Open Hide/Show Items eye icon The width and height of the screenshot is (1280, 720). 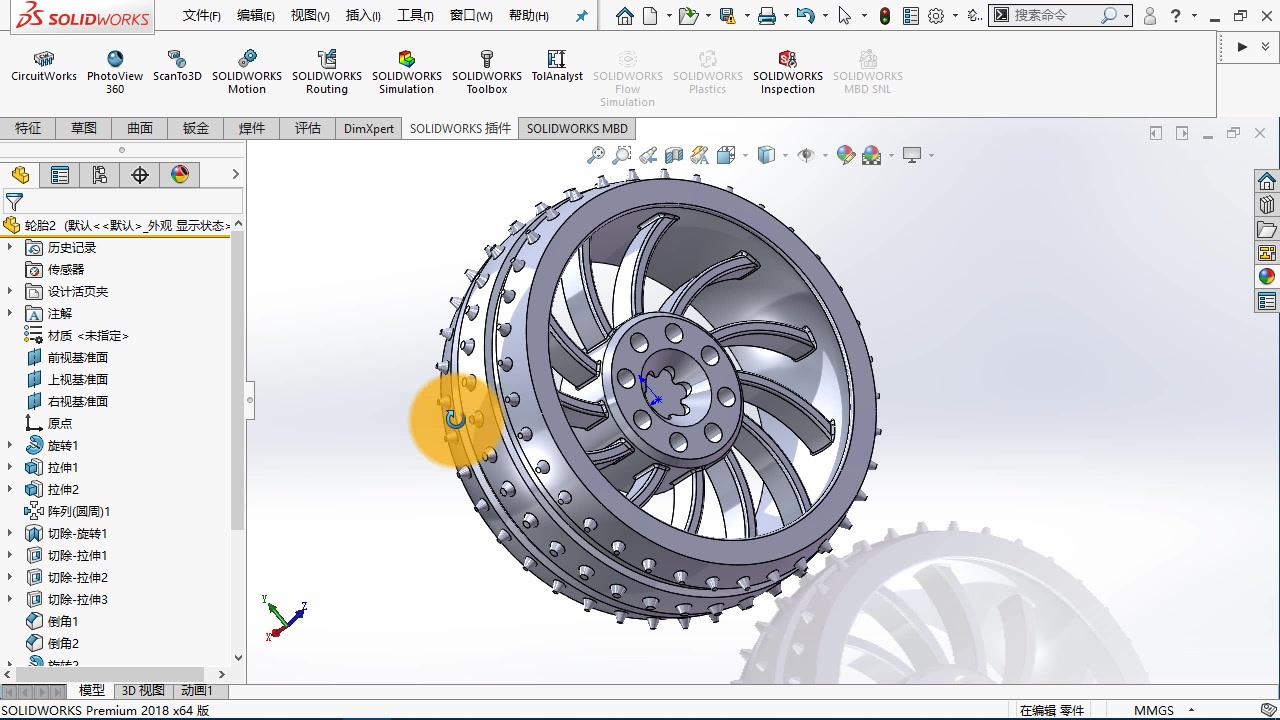click(x=806, y=155)
